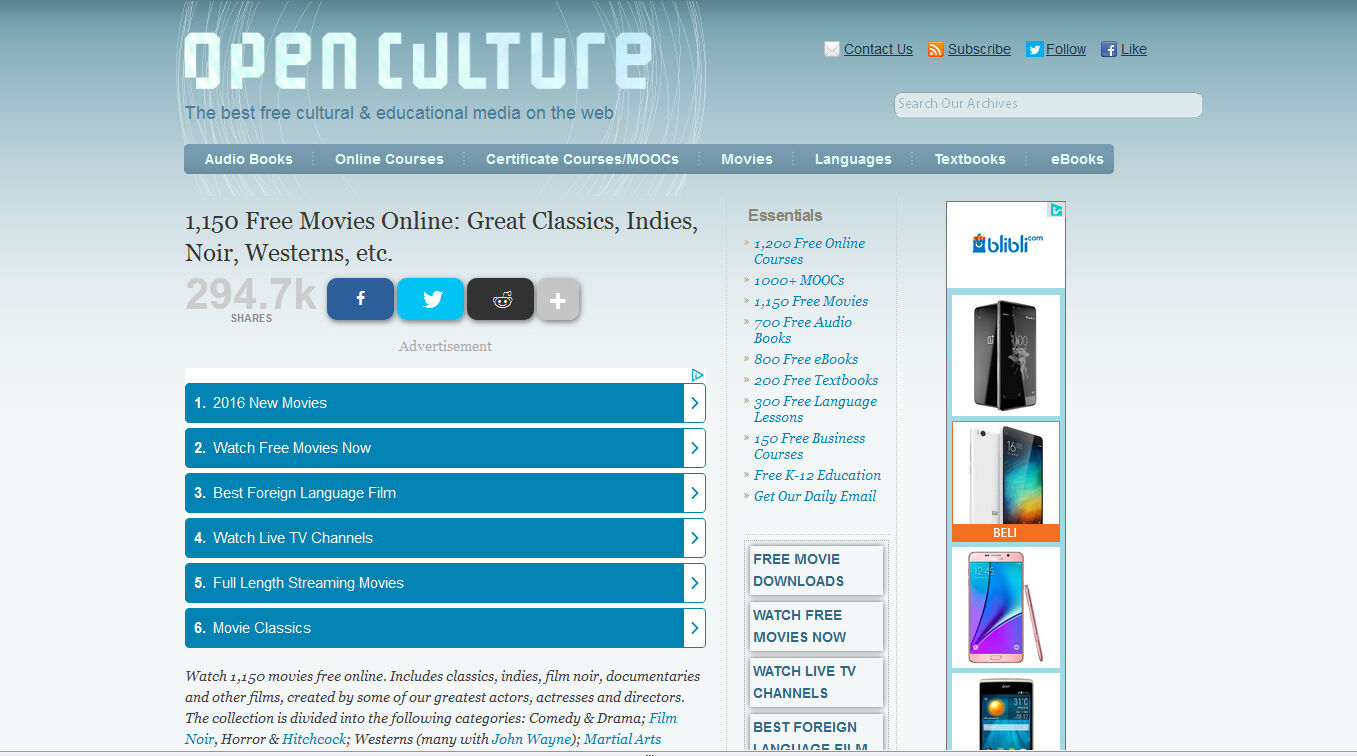Click Movie Classics ad row
Image resolution: width=1357 pixels, height=756 pixels.
tap(445, 628)
